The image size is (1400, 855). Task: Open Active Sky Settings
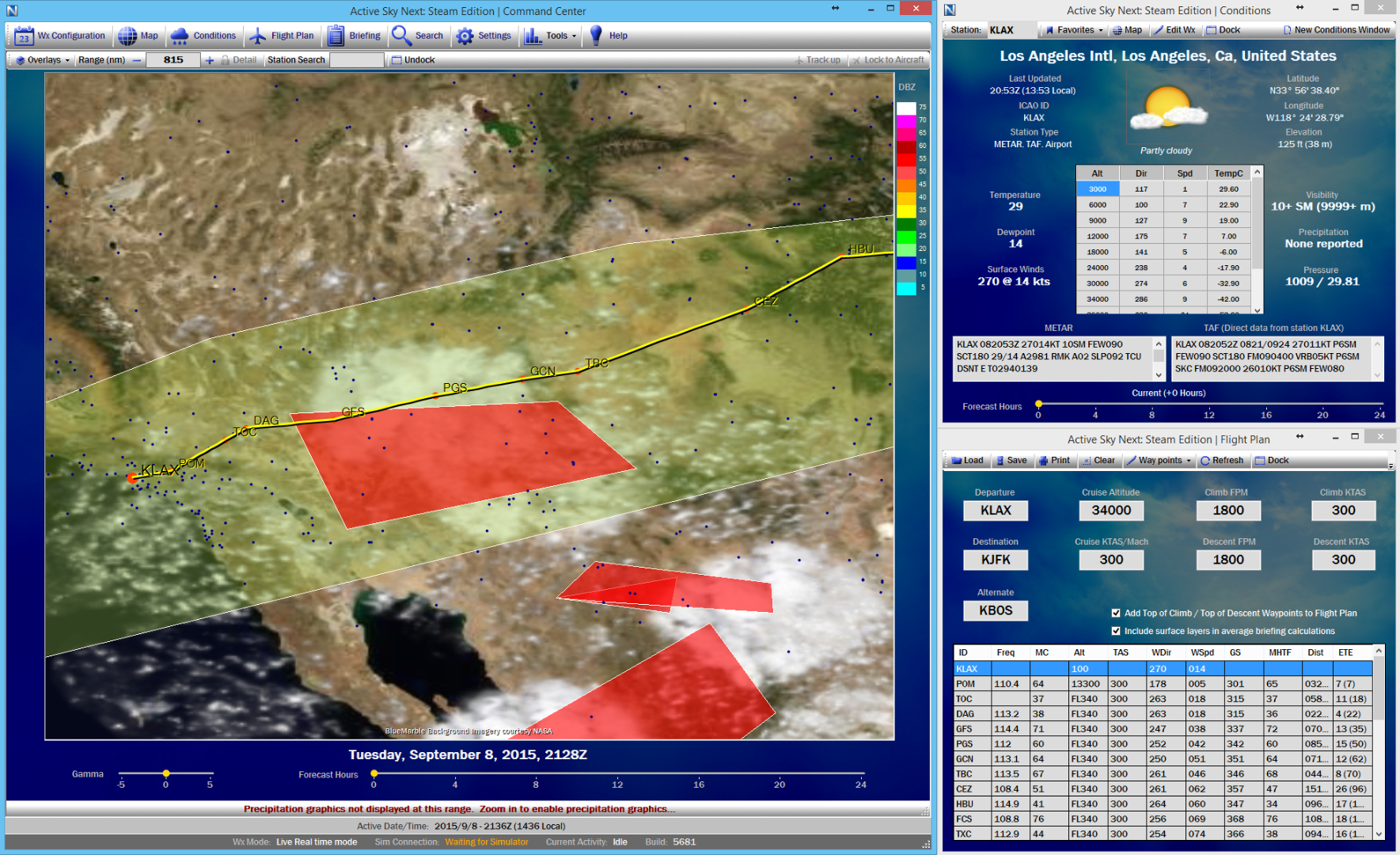point(484,35)
